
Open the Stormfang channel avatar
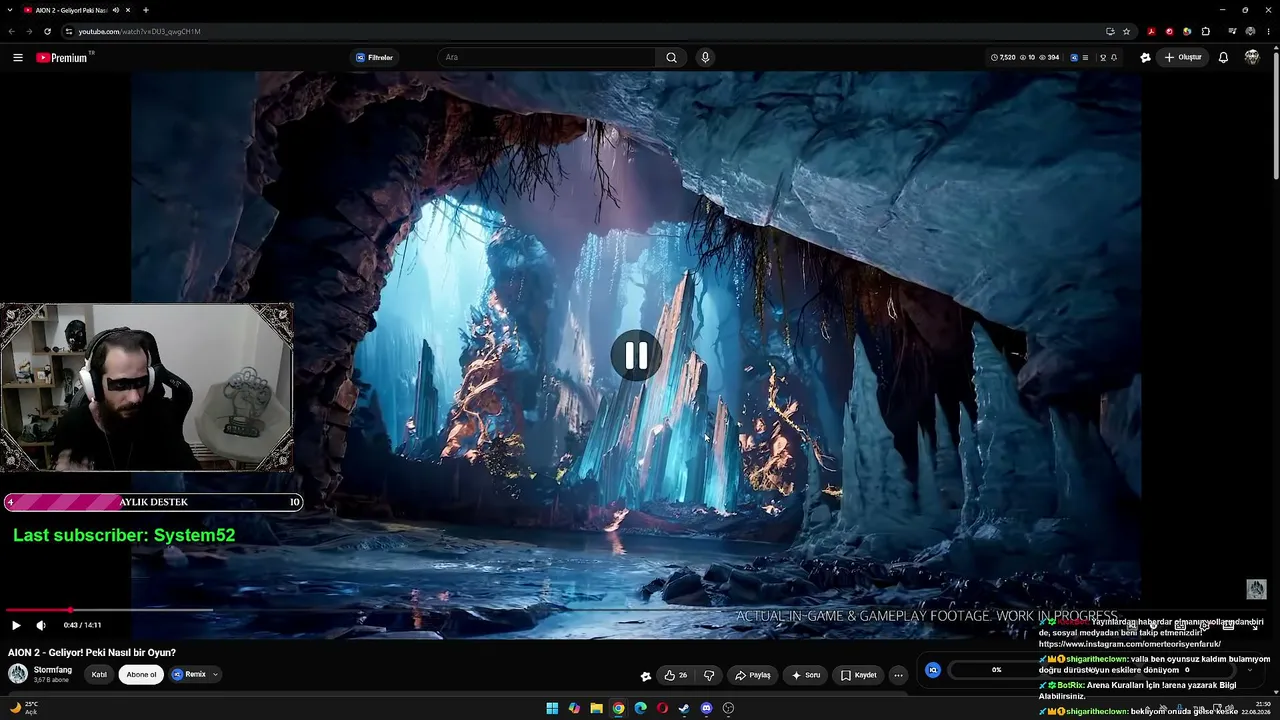[18, 674]
